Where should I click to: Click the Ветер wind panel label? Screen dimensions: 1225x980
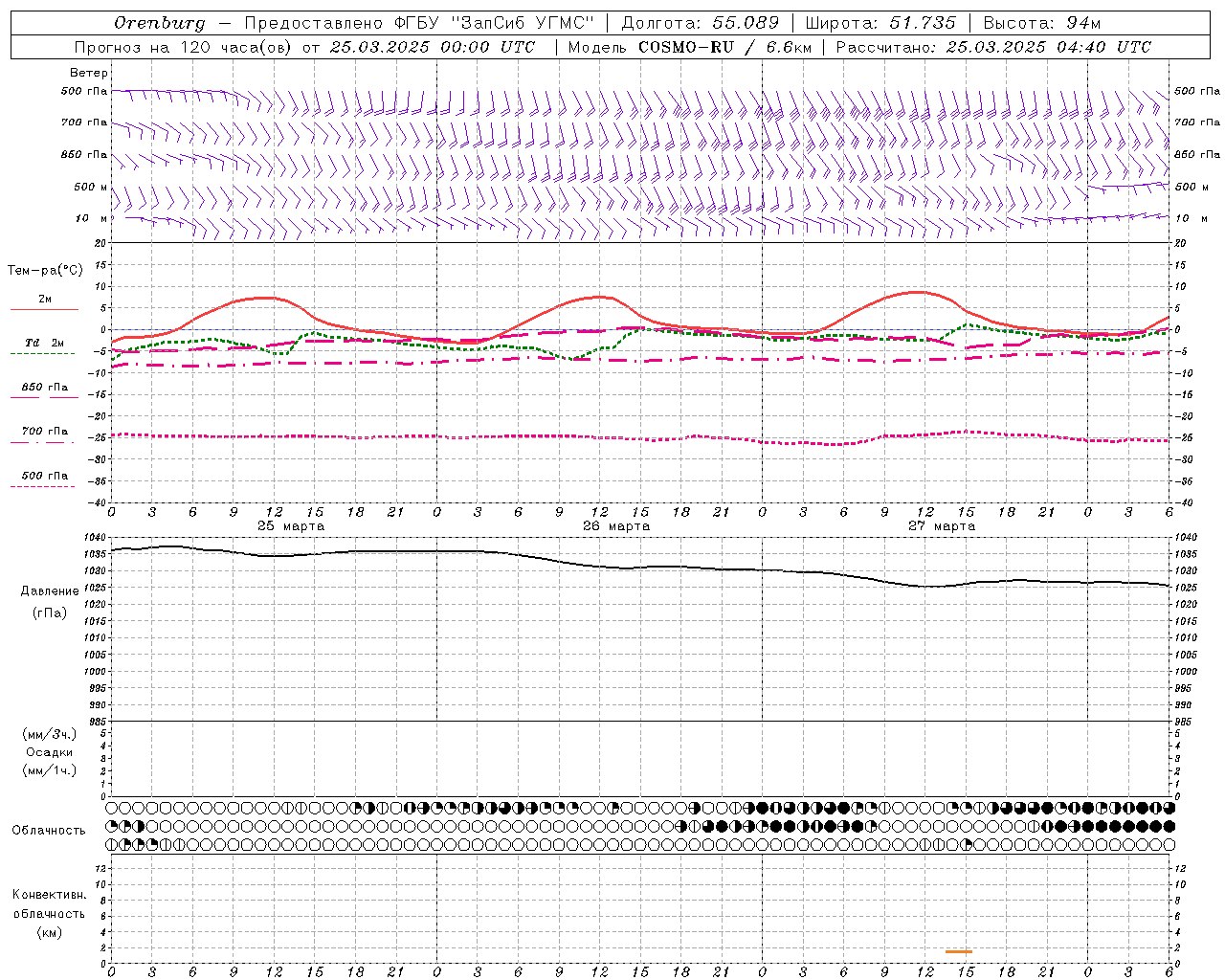[x=89, y=73]
